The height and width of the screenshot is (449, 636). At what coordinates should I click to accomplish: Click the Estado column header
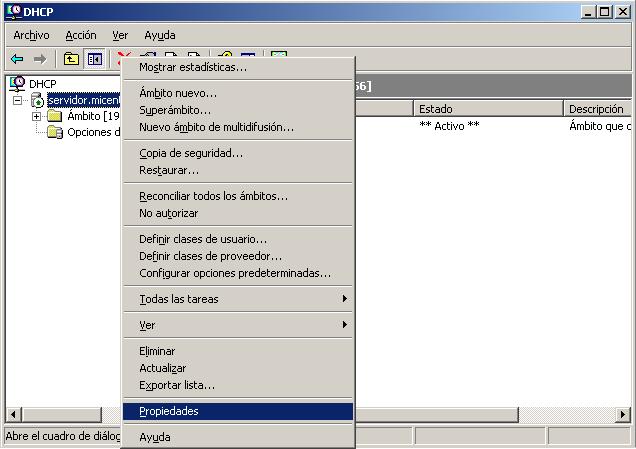coord(487,108)
